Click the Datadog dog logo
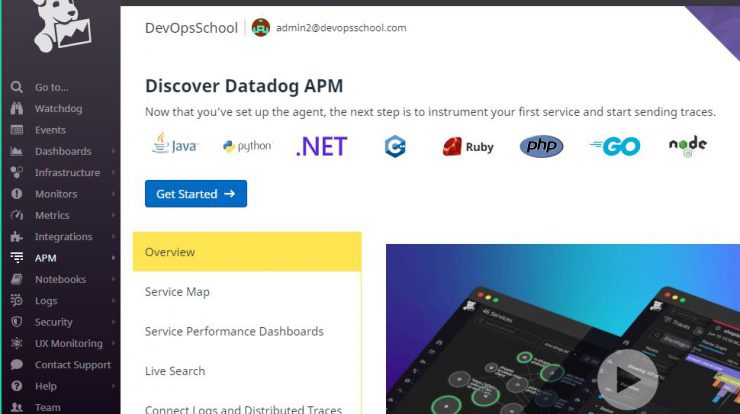This screenshot has width=740, height=414. 62,25
